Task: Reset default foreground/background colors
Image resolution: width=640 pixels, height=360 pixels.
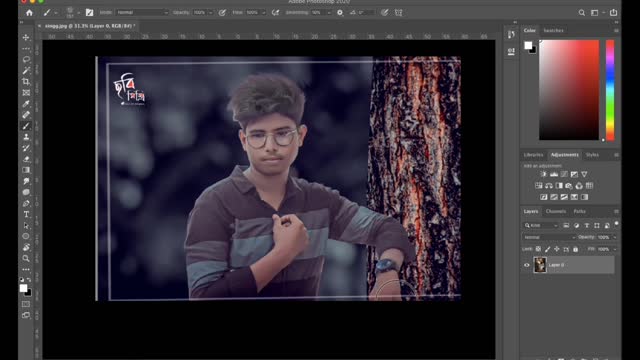Action: click(x=22, y=280)
